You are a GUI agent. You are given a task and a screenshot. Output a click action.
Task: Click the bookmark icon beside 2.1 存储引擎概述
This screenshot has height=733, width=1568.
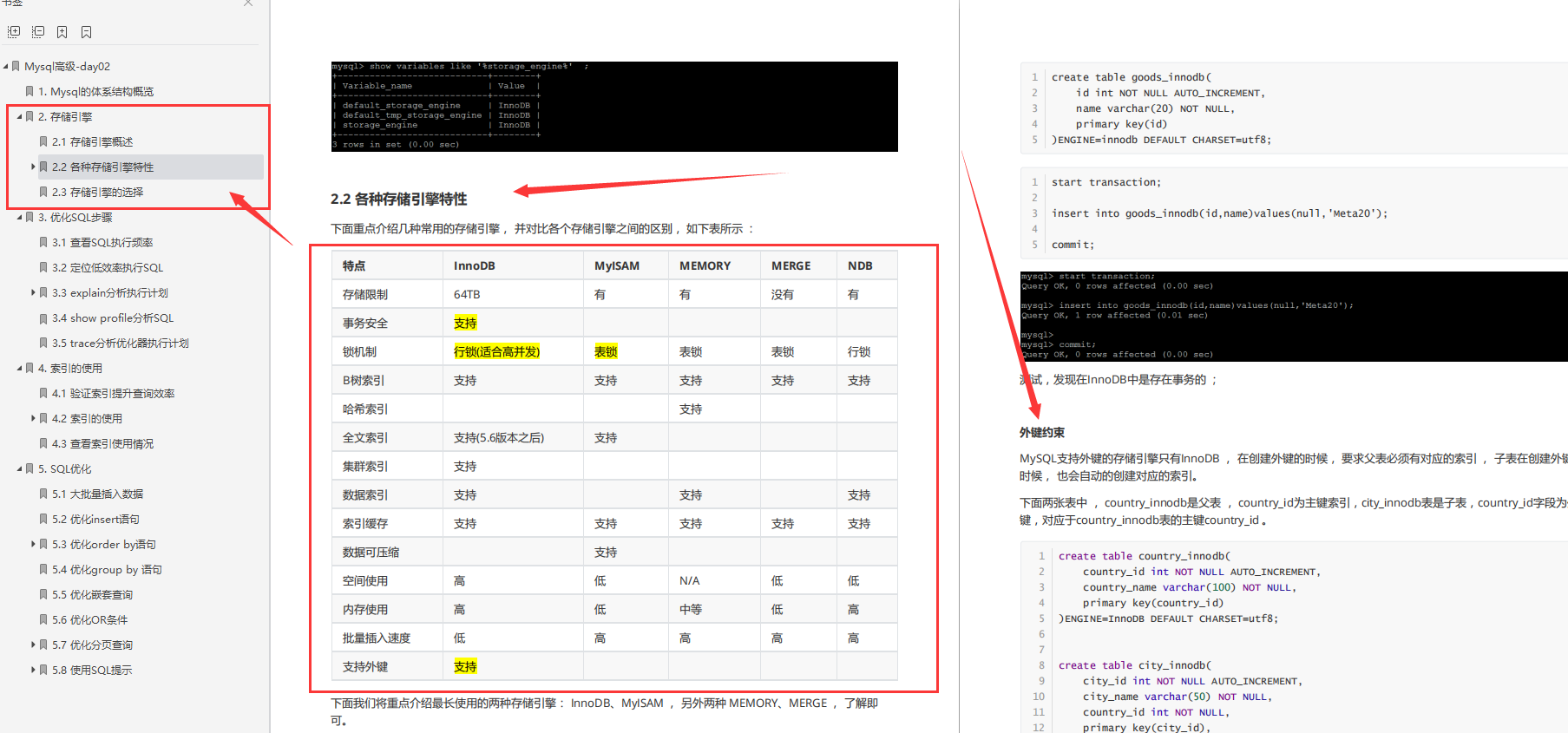(43, 141)
